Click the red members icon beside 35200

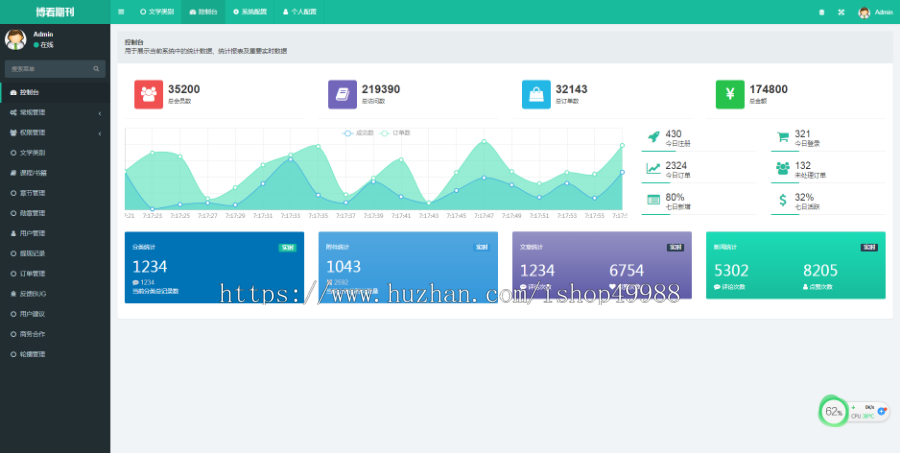149,94
